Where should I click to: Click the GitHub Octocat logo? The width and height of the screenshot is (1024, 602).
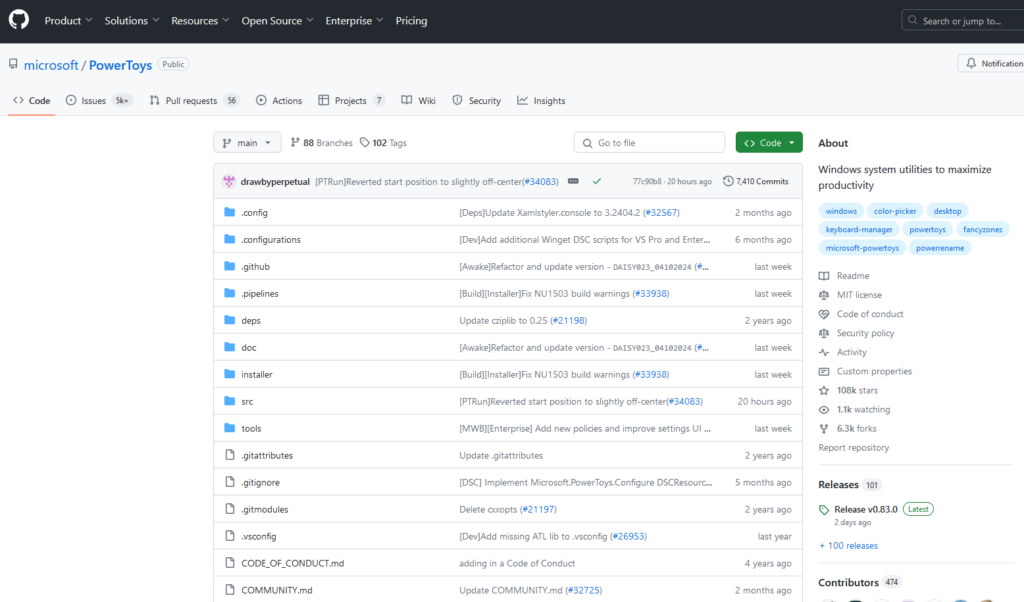pos(19,20)
